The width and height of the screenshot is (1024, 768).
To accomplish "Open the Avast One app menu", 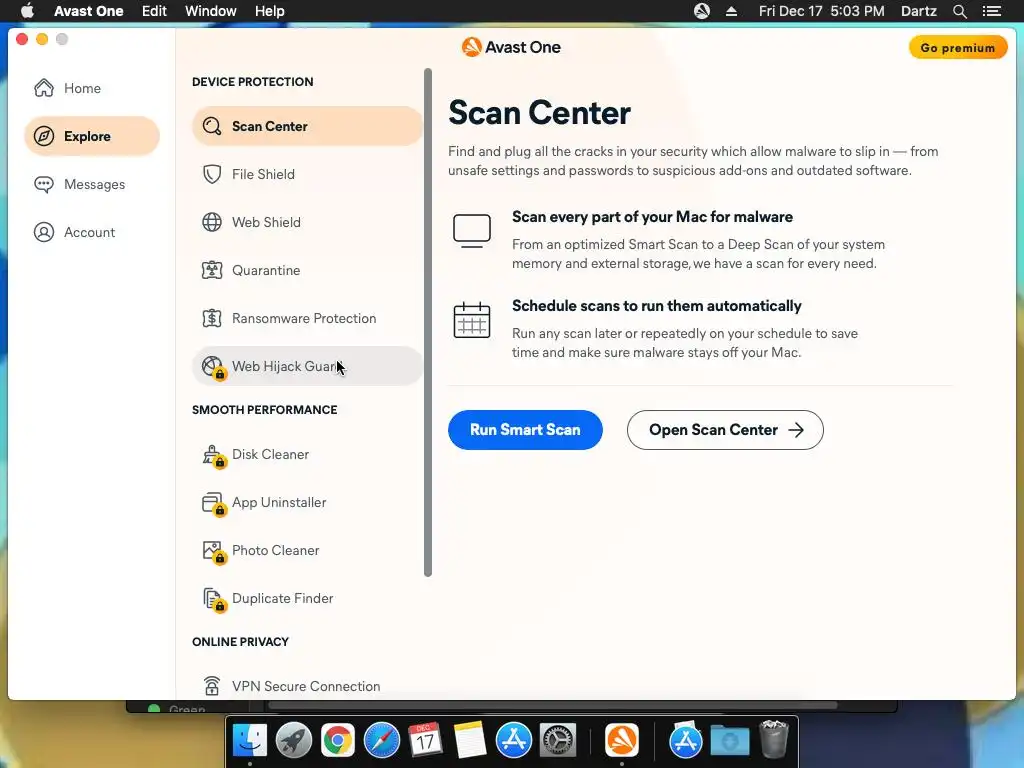I will pos(89,11).
